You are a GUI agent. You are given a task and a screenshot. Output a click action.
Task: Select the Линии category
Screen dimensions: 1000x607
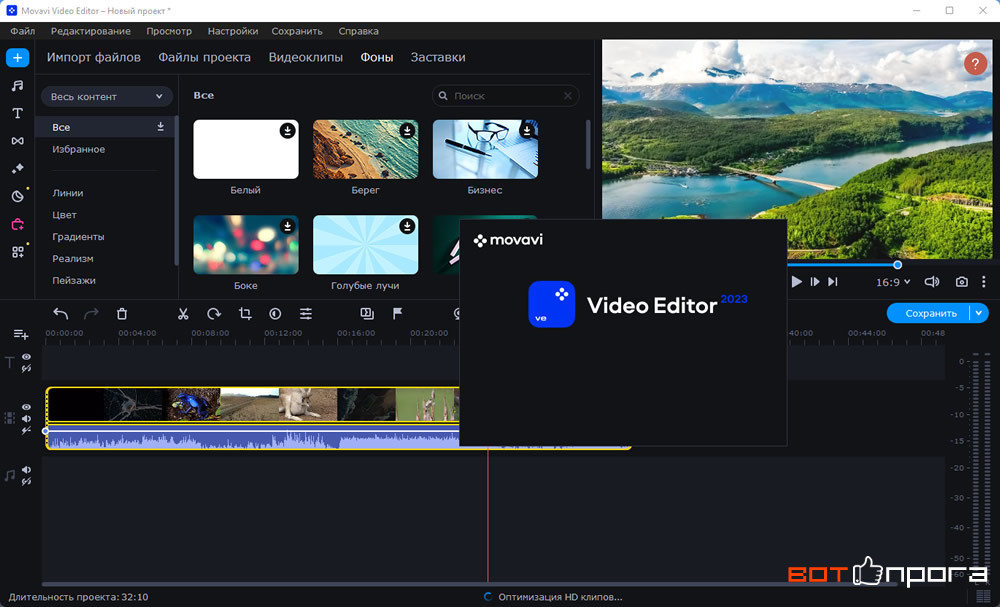68,193
